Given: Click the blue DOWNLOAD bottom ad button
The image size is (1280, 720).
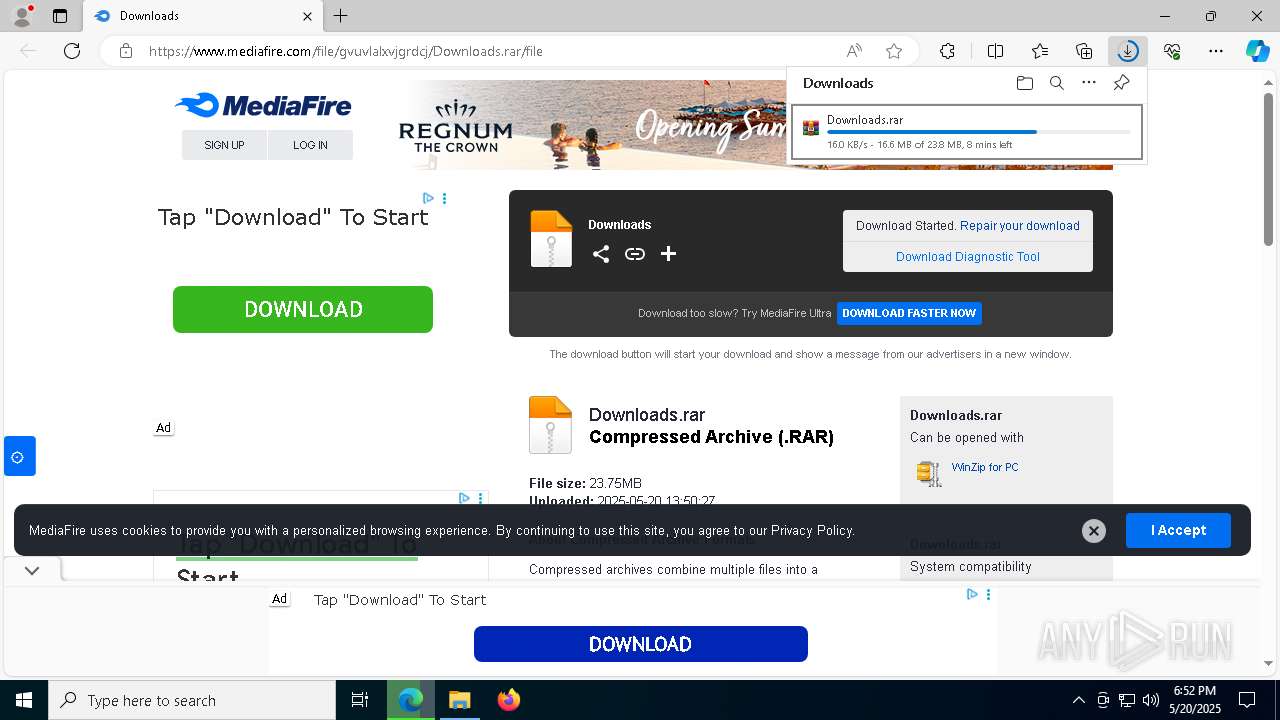Looking at the screenshot, I should click(640, 644).
